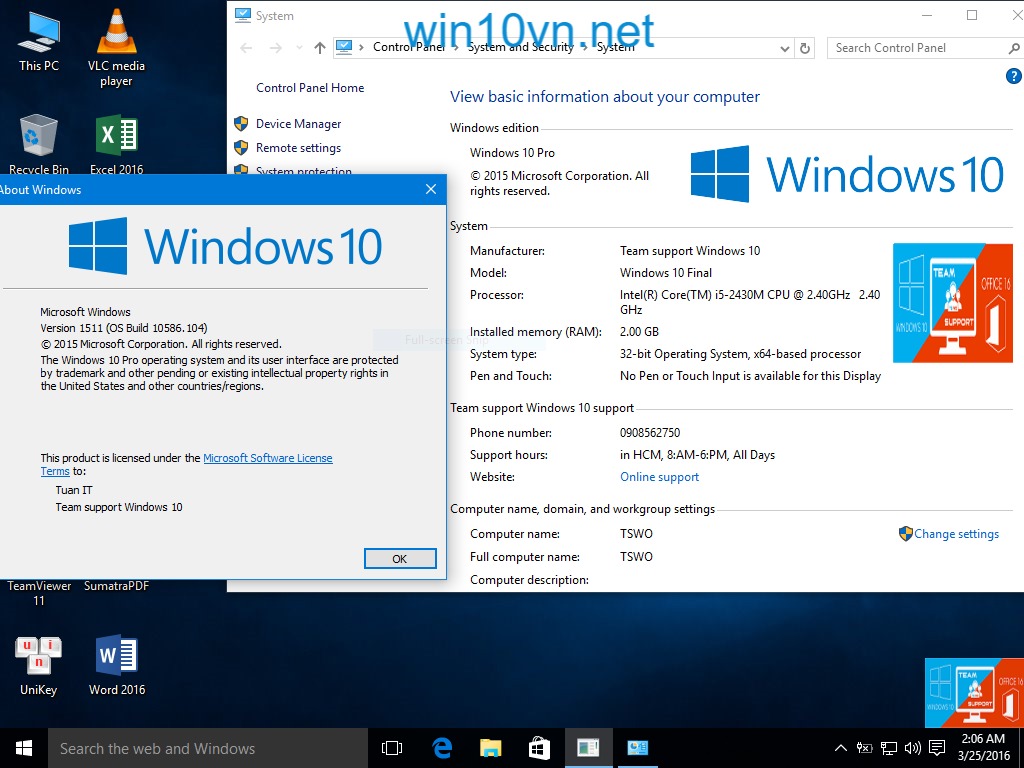
Task: Click the Online support website link
Action: pyautogui.click(x=660, y=477)
